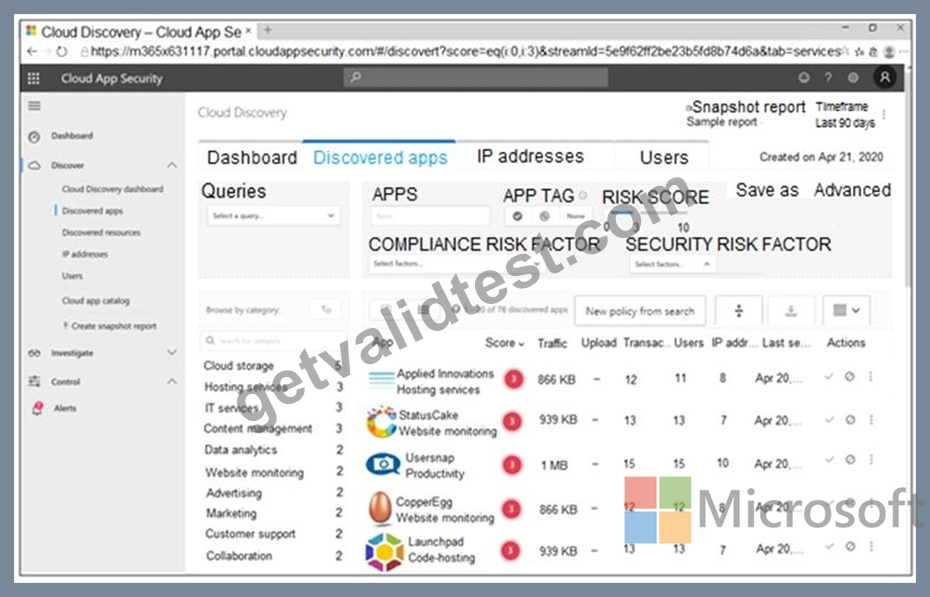930x597 pixels.
Task: Select the sanctioned app tag filter
Action: (517, 216)
